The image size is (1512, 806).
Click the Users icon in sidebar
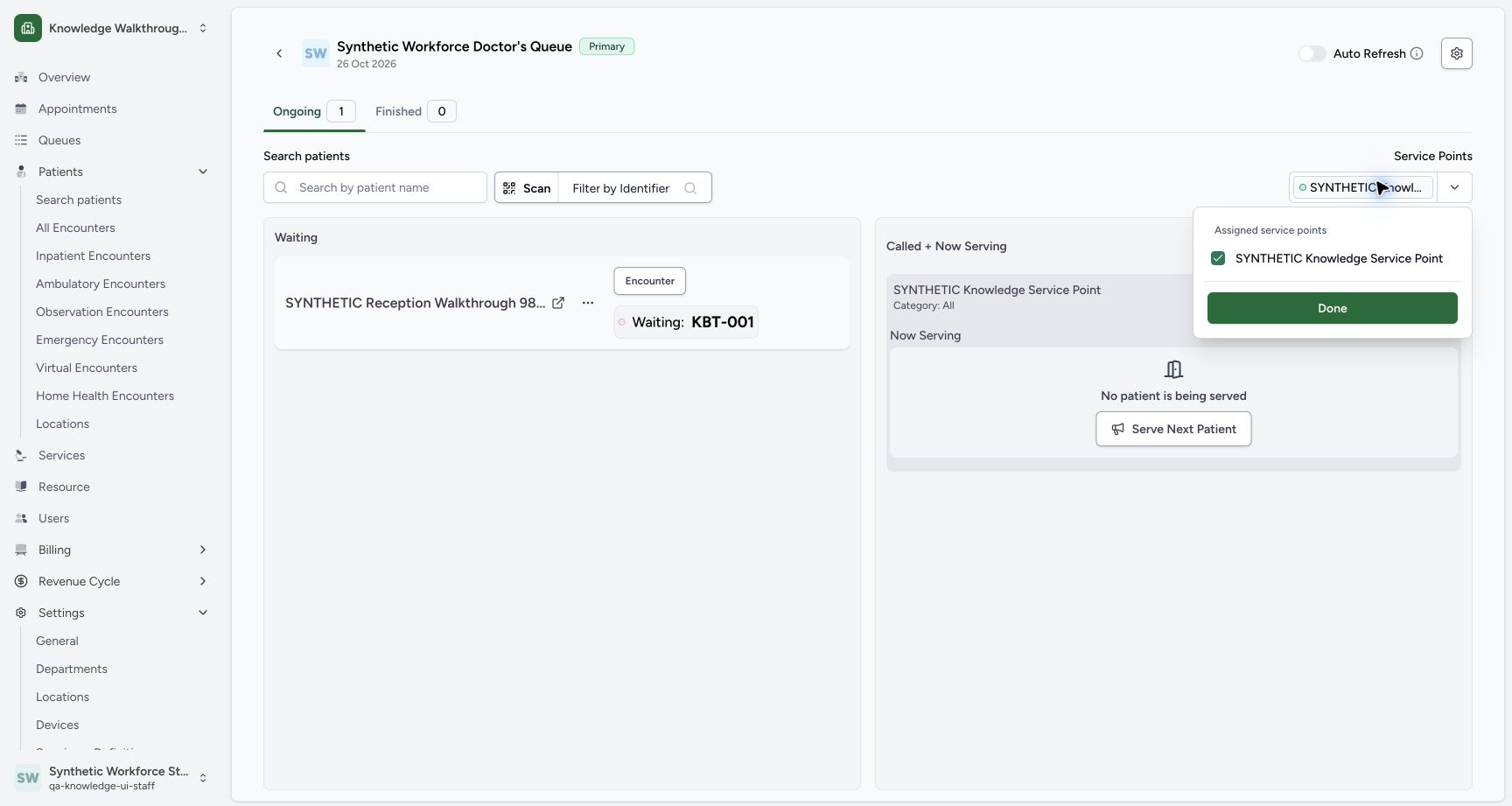(21, 518)
